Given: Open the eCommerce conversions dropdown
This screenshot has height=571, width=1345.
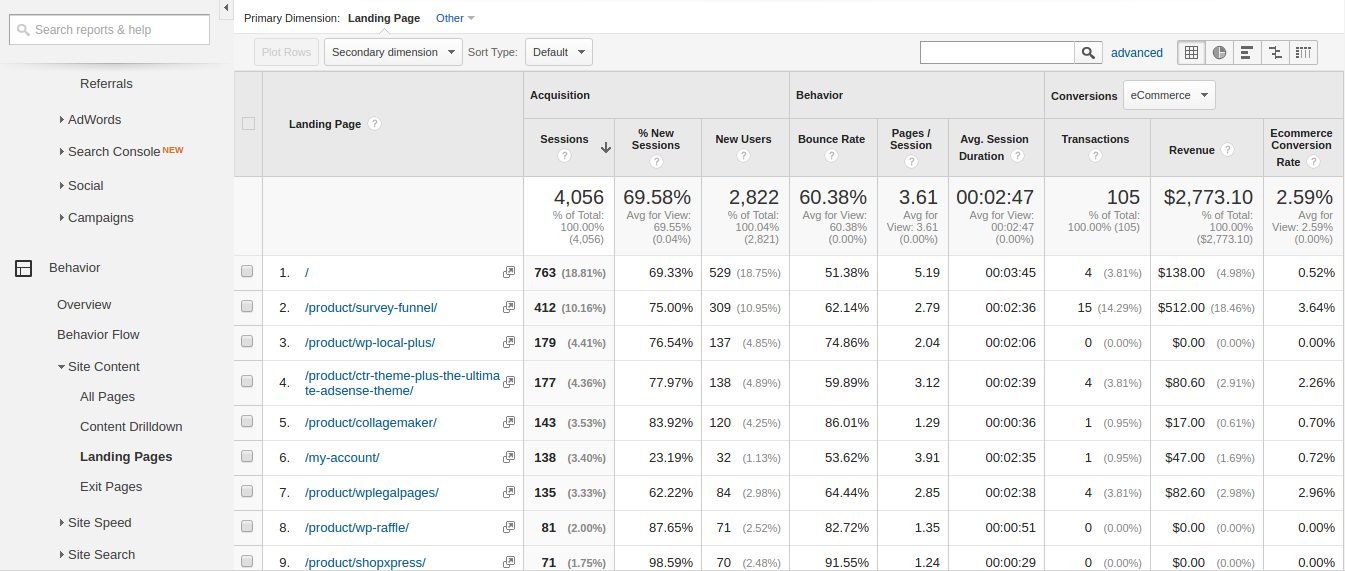Looking at the screenshot, I should pyautogui.click(x=1169, y=95).
